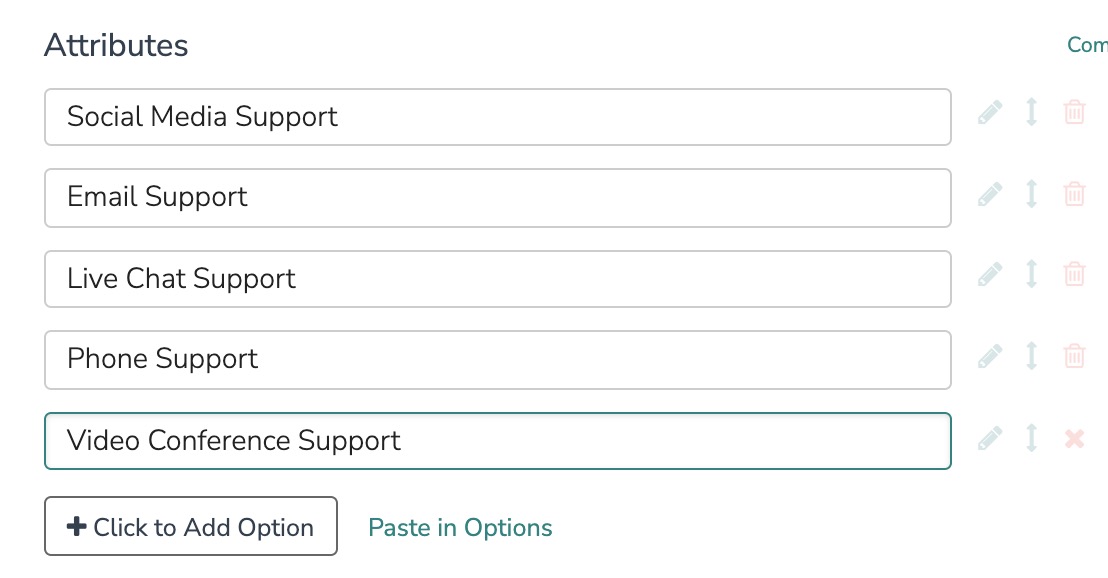Click reorder arrow for Email Support
This screenshot has height=578, width=1108.
[x=1031, y=193]
